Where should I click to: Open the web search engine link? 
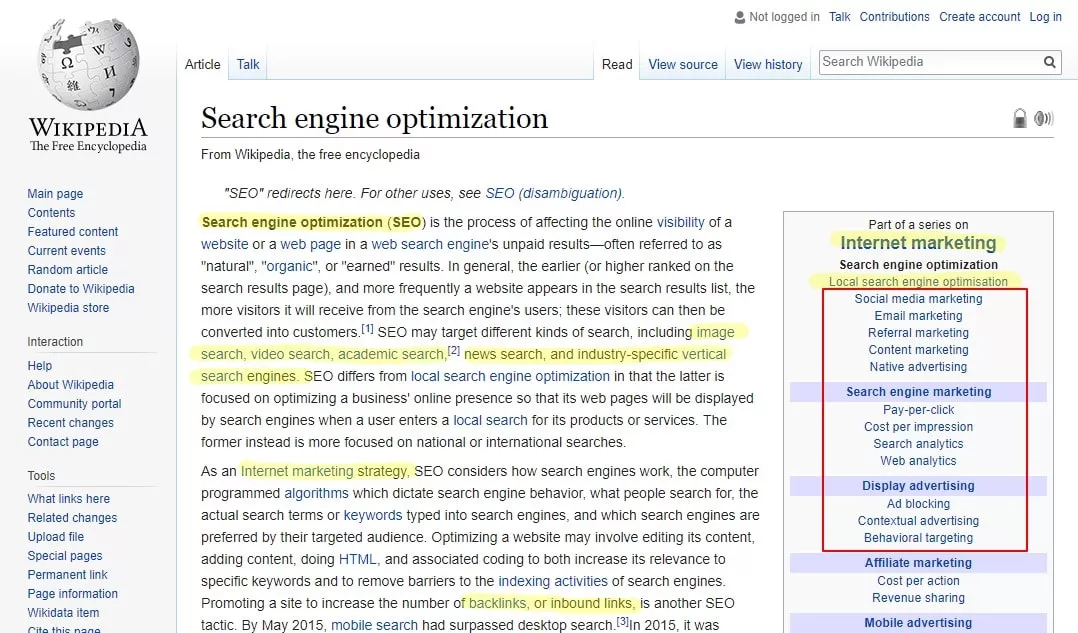tap(430, 244)
